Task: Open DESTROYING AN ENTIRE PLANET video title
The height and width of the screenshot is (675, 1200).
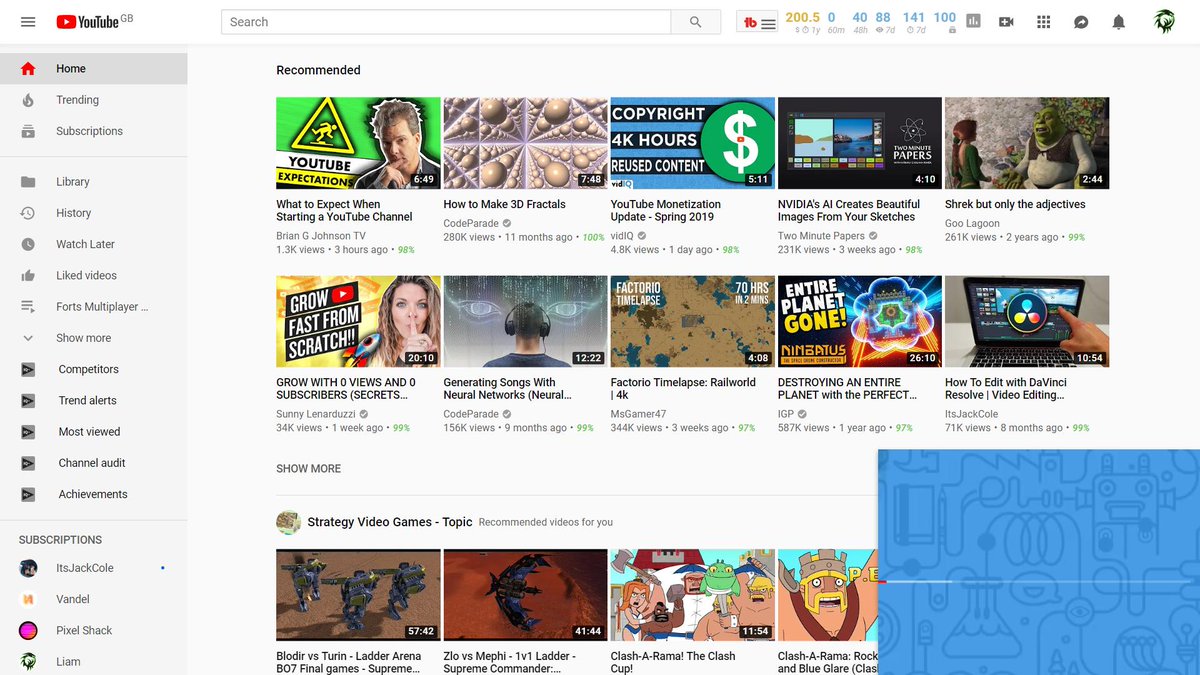Action: [848, 389]
